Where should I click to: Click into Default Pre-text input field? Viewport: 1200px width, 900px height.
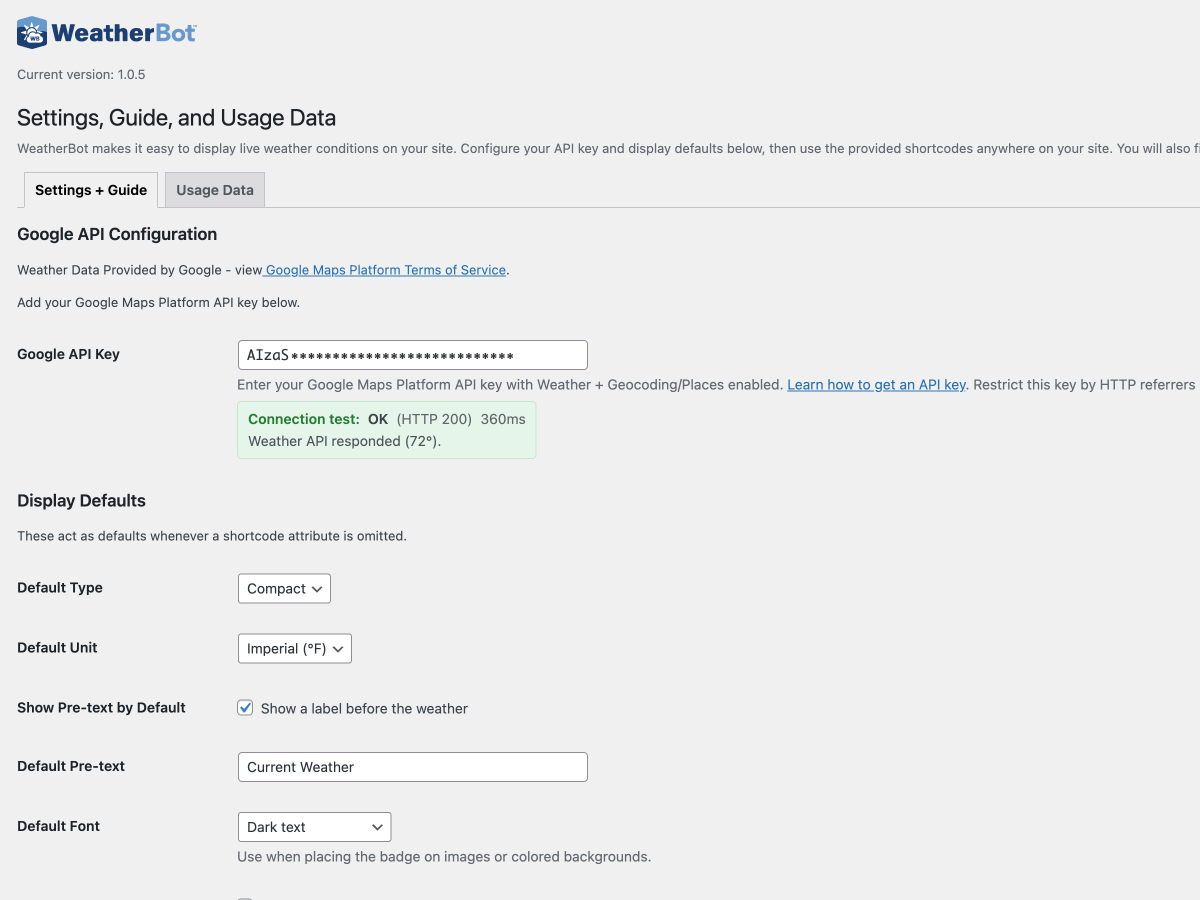coord(412,767)
